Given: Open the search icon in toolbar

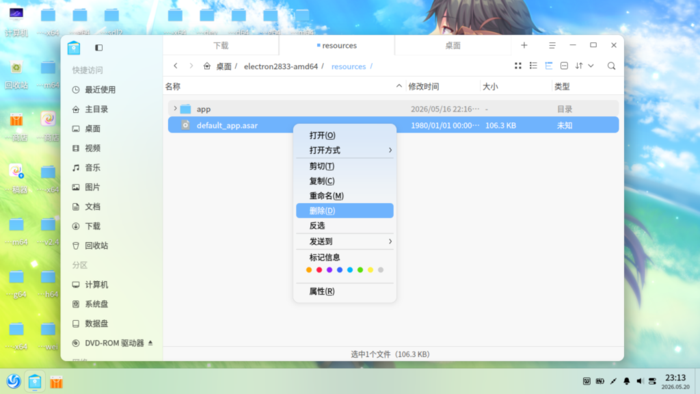Looking at the screenshot, I should click(x=611, y=66).
